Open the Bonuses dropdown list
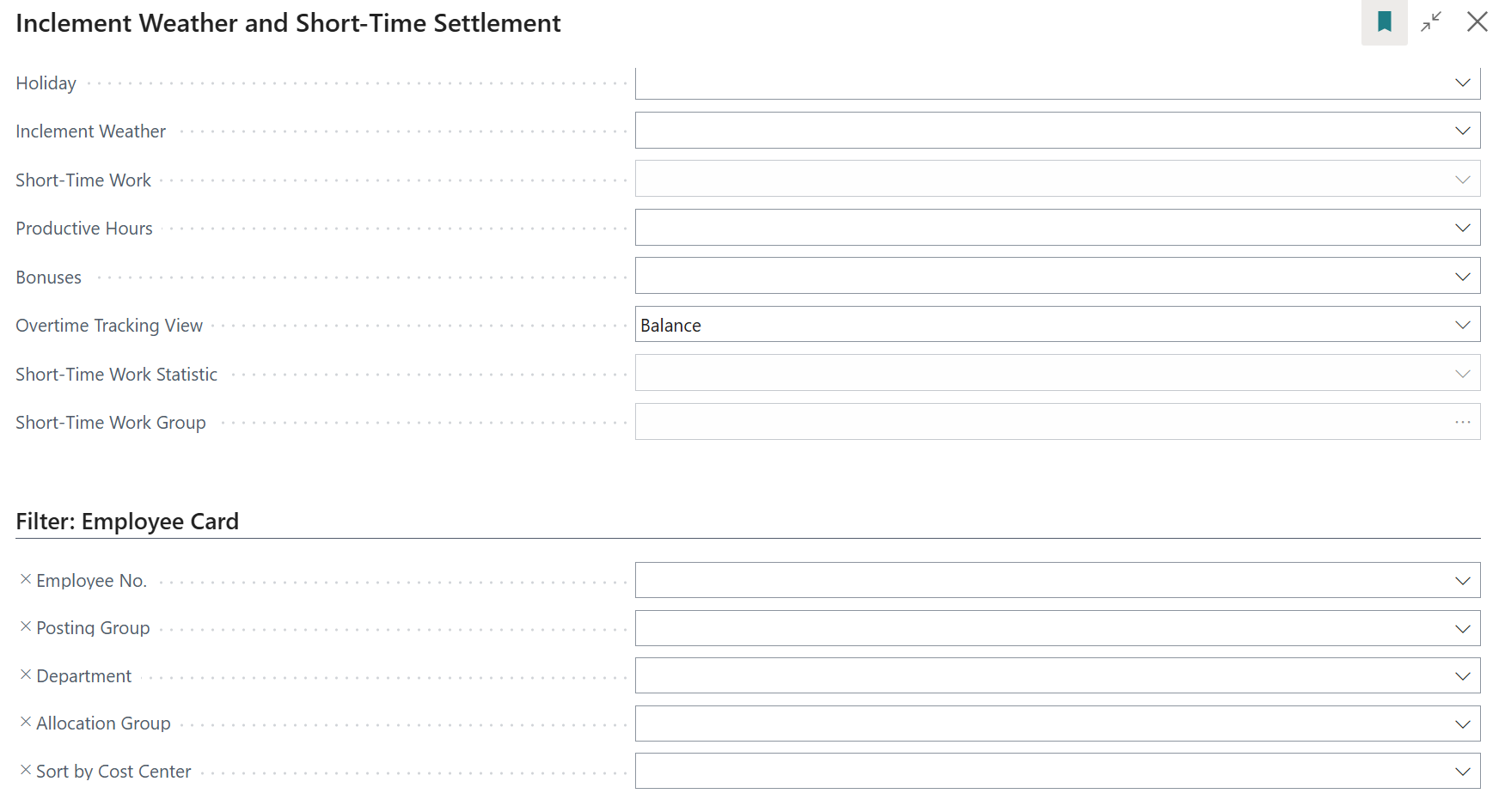 [1462, 277]
